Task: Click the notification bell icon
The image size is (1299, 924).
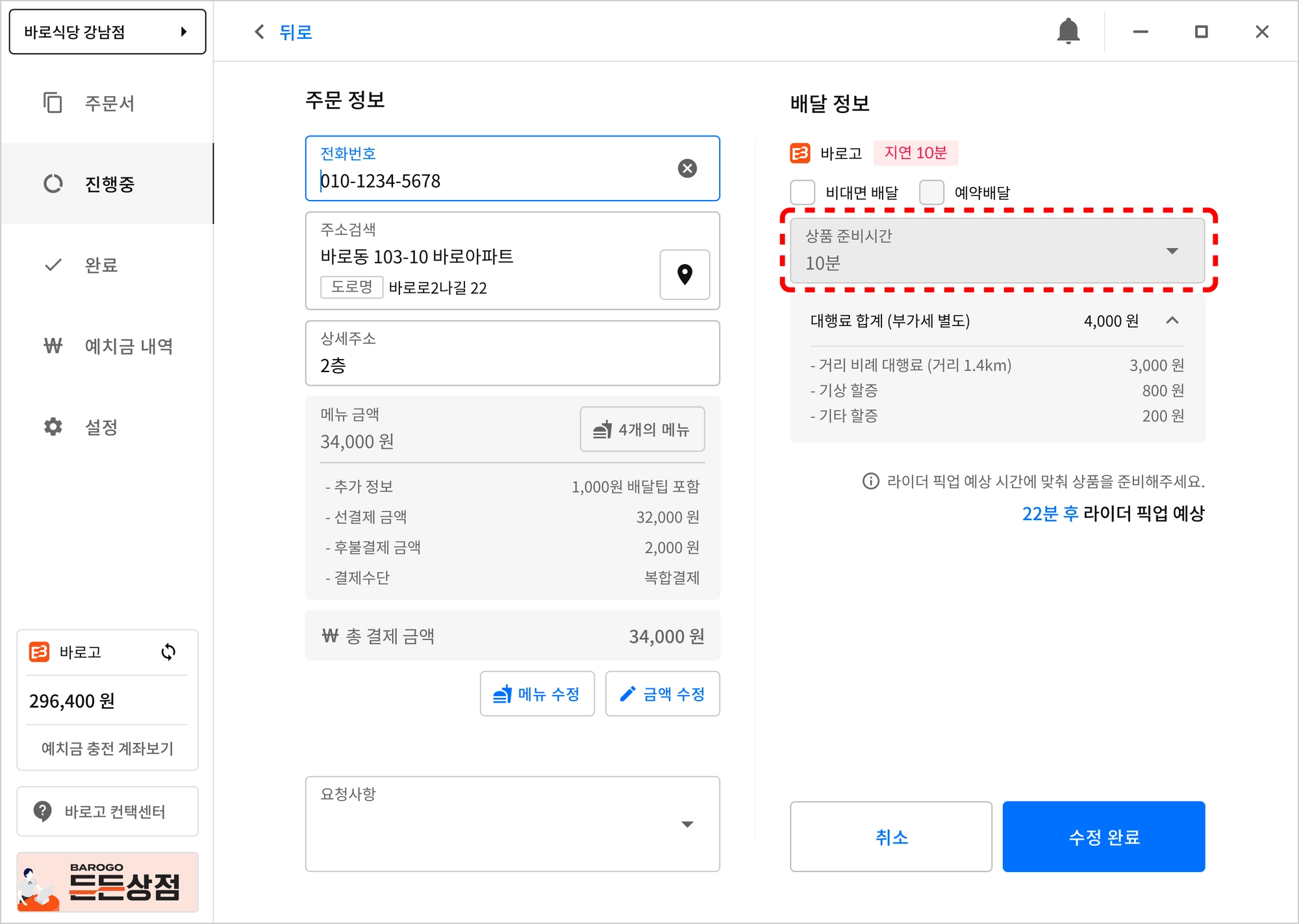Action: click(x=1068, y=31)
